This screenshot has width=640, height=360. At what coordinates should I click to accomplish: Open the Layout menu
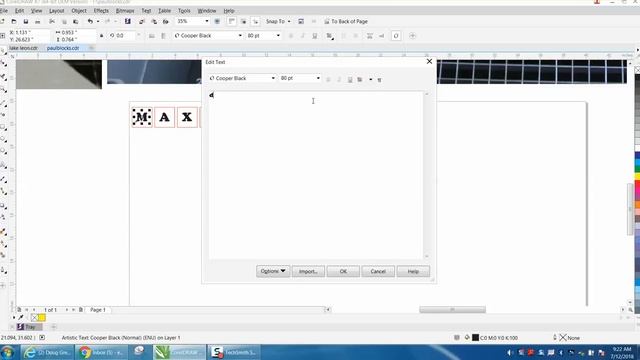point(56,11)
